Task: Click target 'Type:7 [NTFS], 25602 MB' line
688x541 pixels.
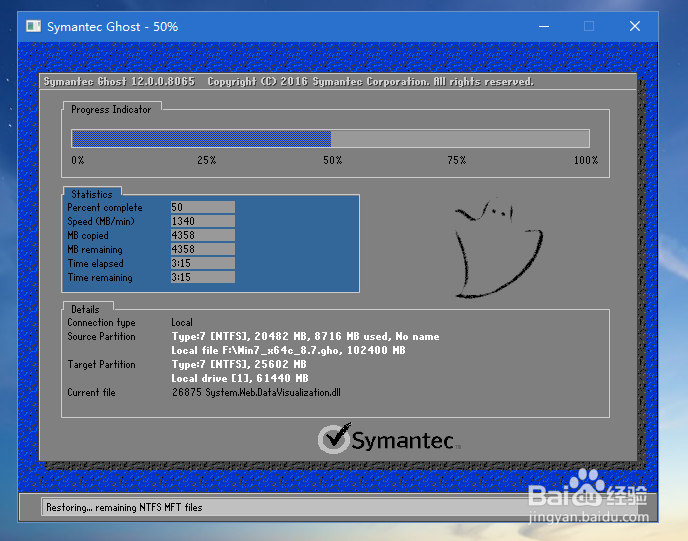Action: pyautogui.click(x=239, y=364)
